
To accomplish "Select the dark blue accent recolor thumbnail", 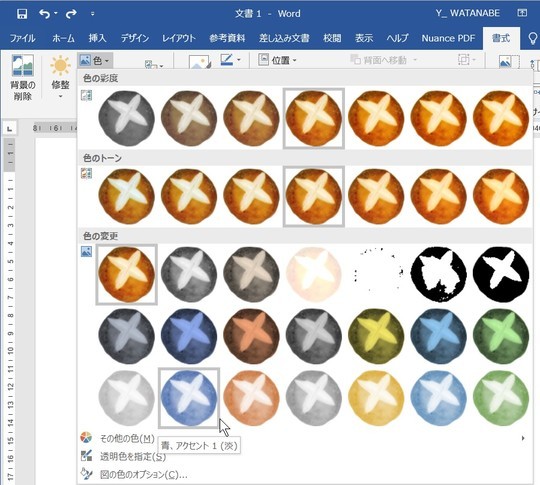I will [x=189, y=336].
